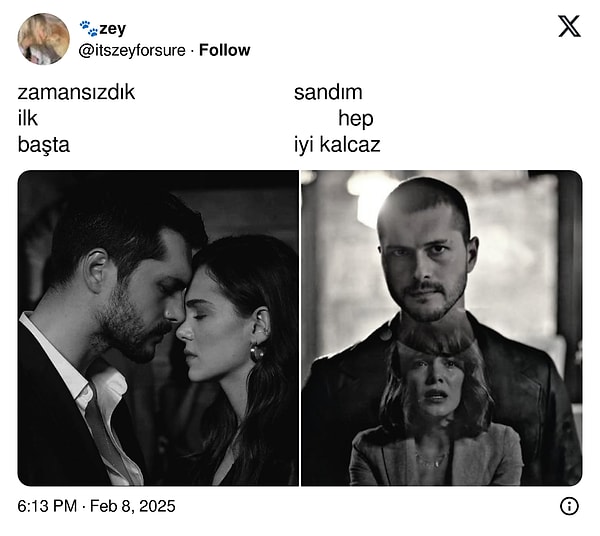Click the Feb 8, 2025 date

click(133, 506)
